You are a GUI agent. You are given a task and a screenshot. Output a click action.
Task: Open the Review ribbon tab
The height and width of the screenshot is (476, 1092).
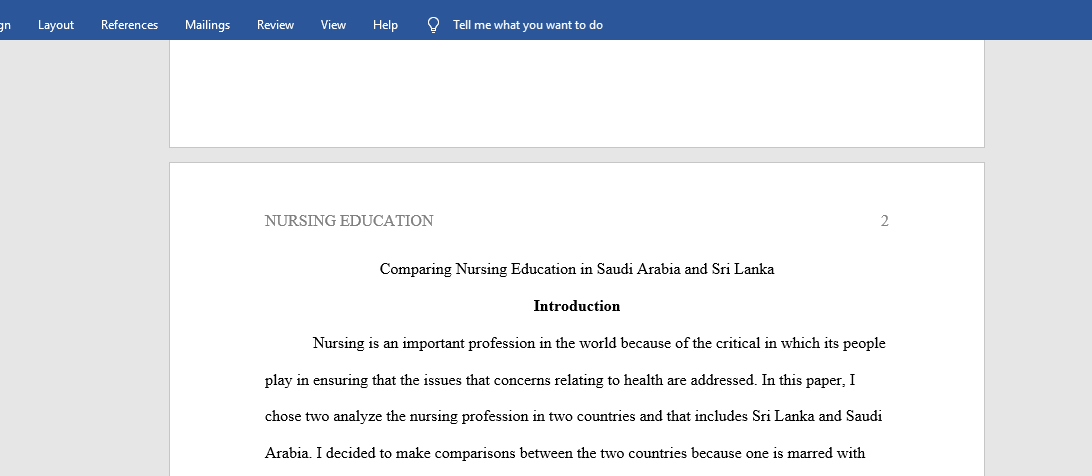(275, 24)
